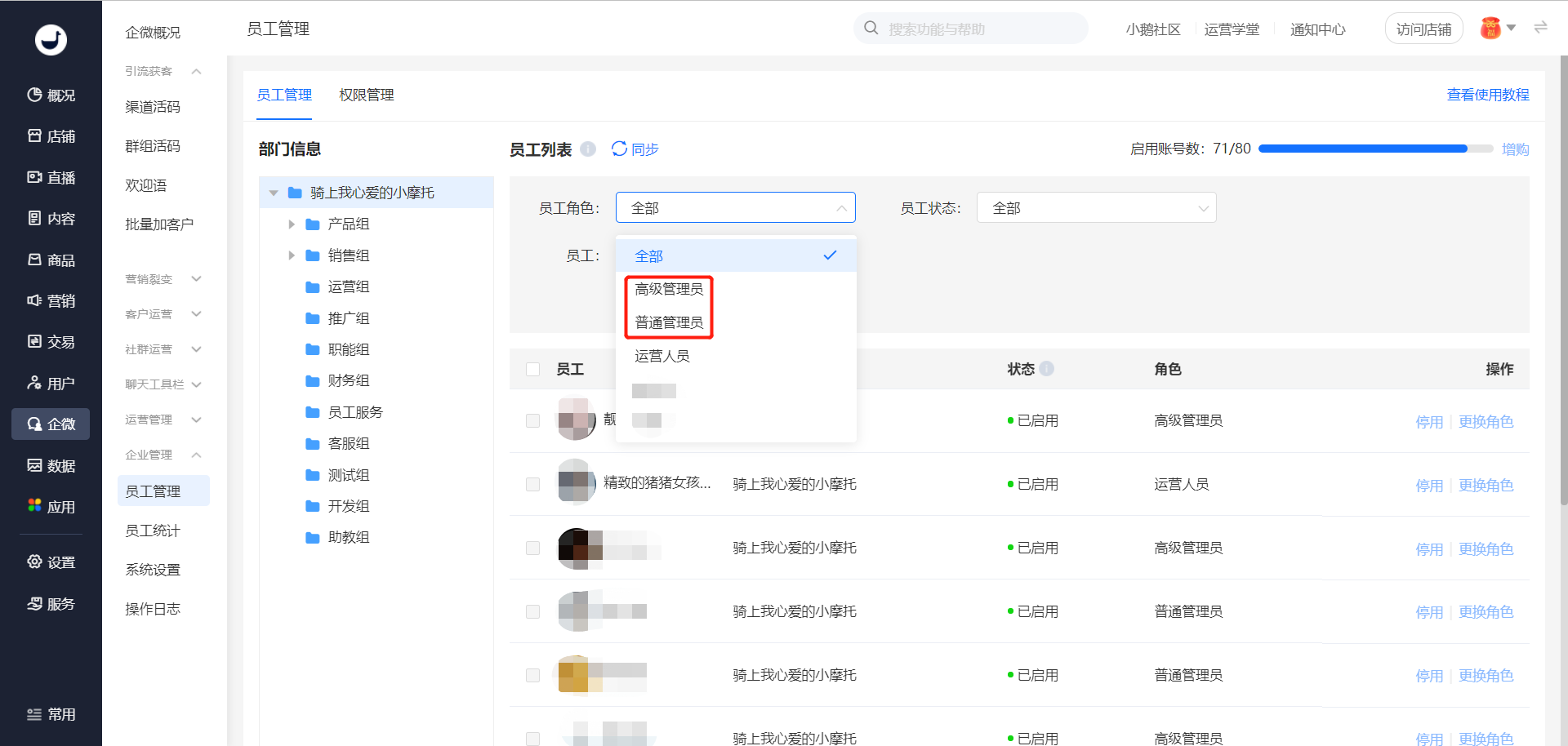Open the 应用 apps section
This screenshot has width=1568, height=746.
[x=51, y=507]
